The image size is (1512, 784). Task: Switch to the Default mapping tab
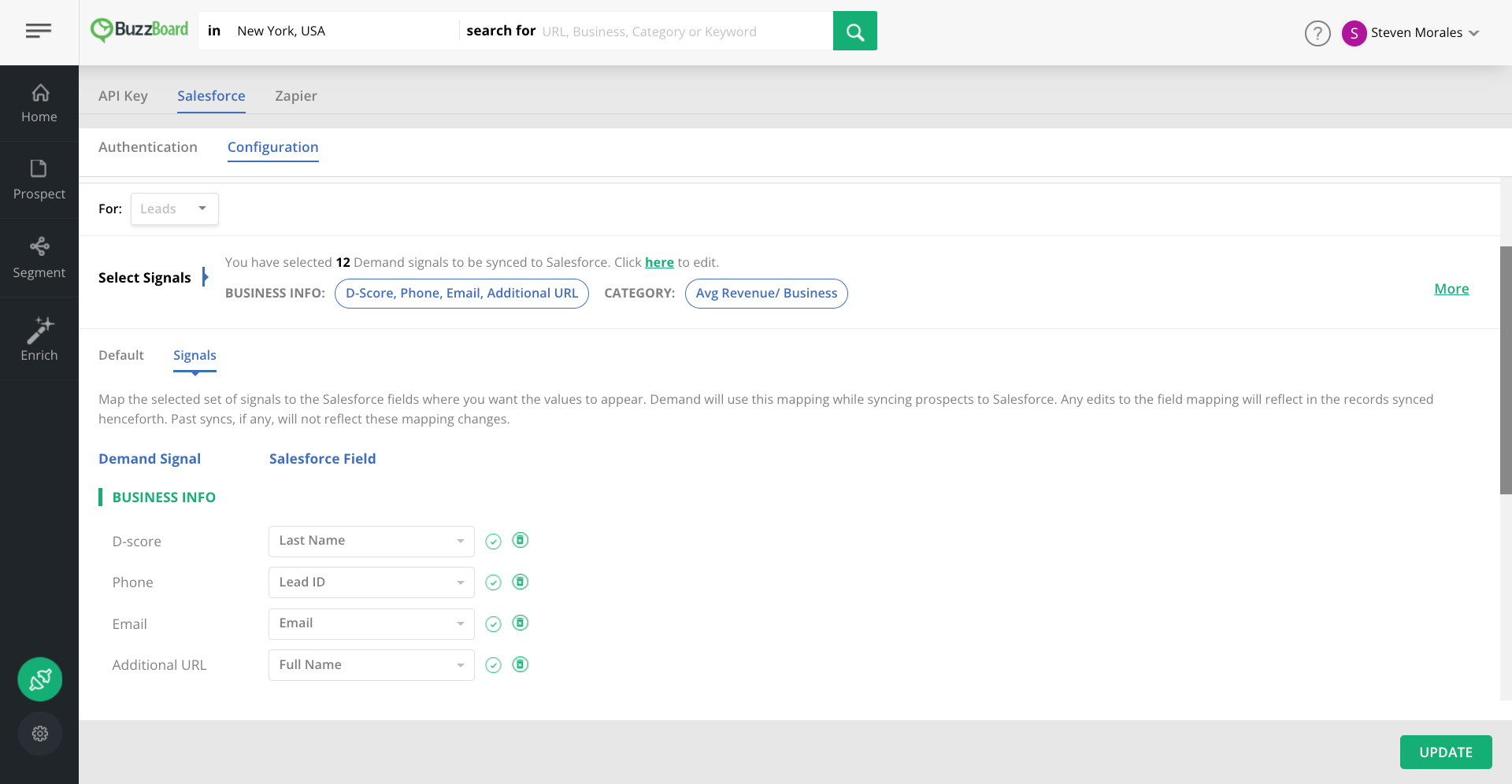pyautogui.click(x=121, y=355)
